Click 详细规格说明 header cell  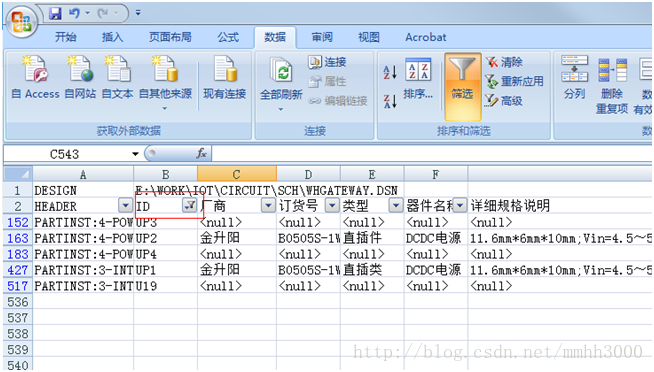point(560,206)
